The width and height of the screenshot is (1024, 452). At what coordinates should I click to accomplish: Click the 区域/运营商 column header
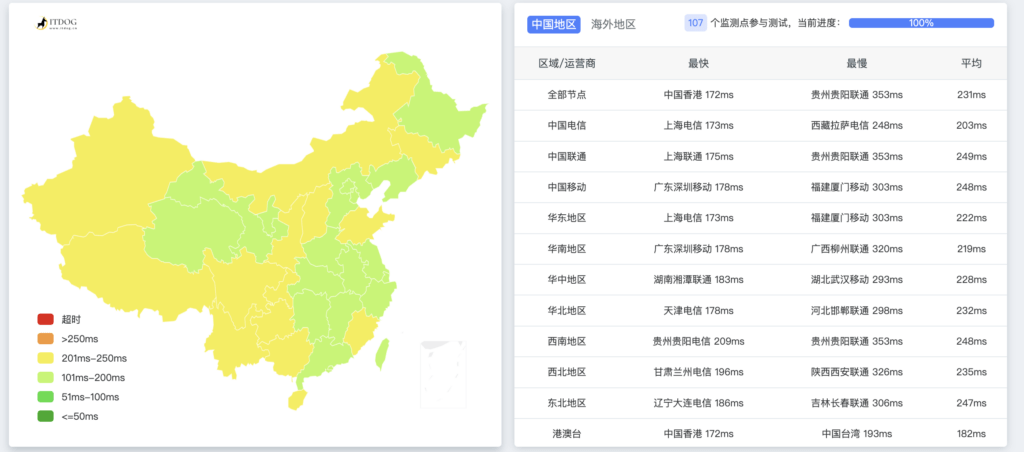tap(567, 63)
